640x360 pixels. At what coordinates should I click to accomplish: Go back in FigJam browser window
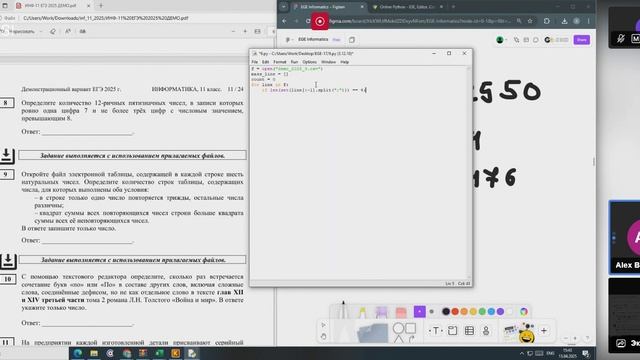pyautogui.click(x=285, y=21)
